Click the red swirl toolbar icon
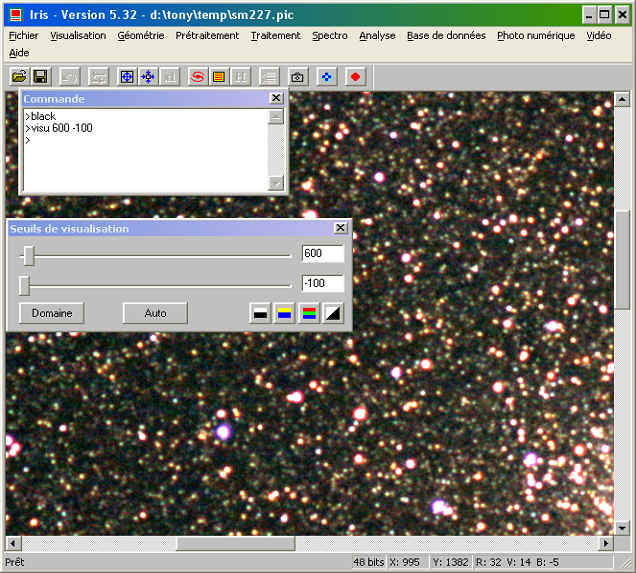 point(198,76)
